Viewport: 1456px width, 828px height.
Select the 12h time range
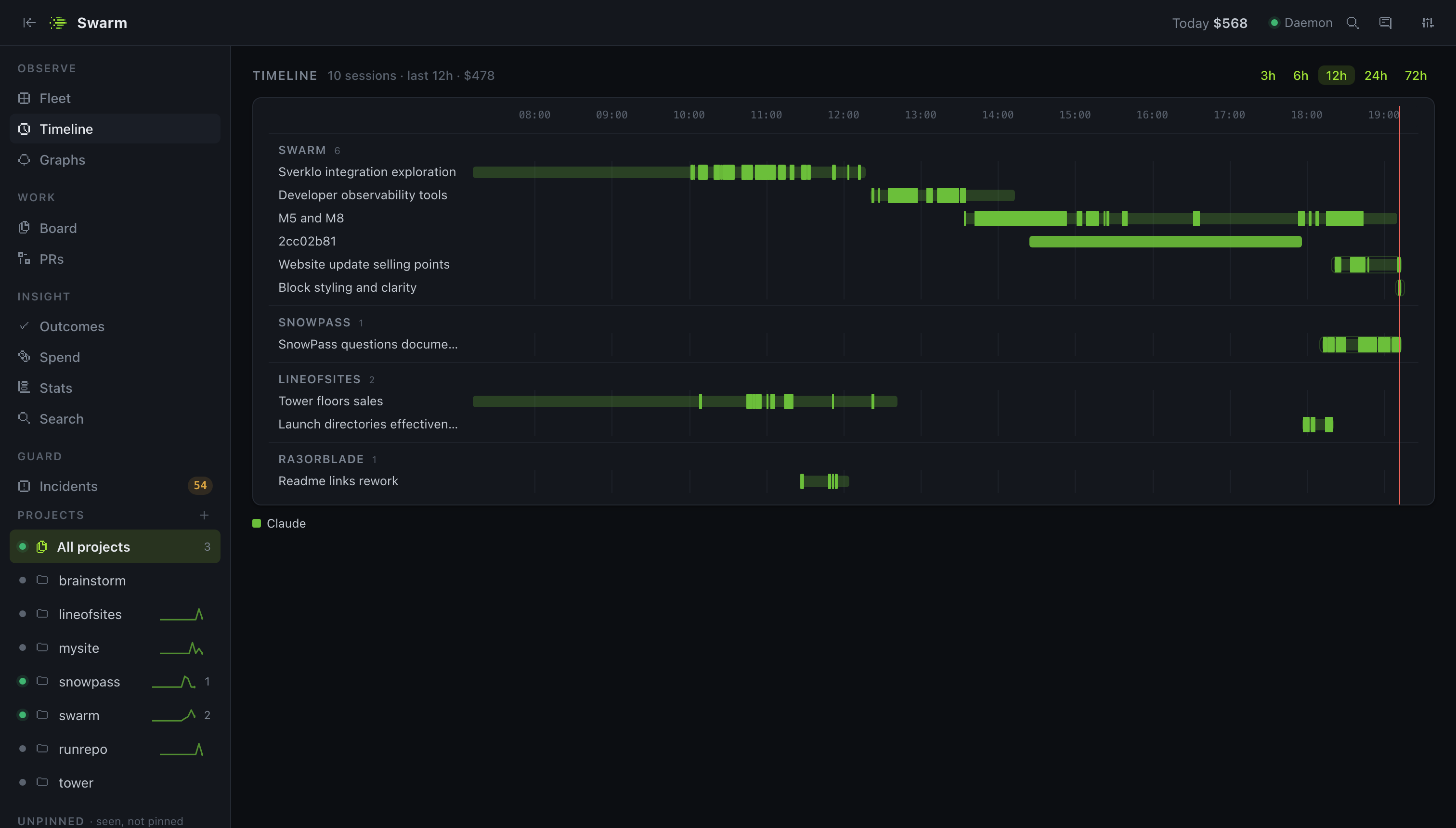(1336, 76)
